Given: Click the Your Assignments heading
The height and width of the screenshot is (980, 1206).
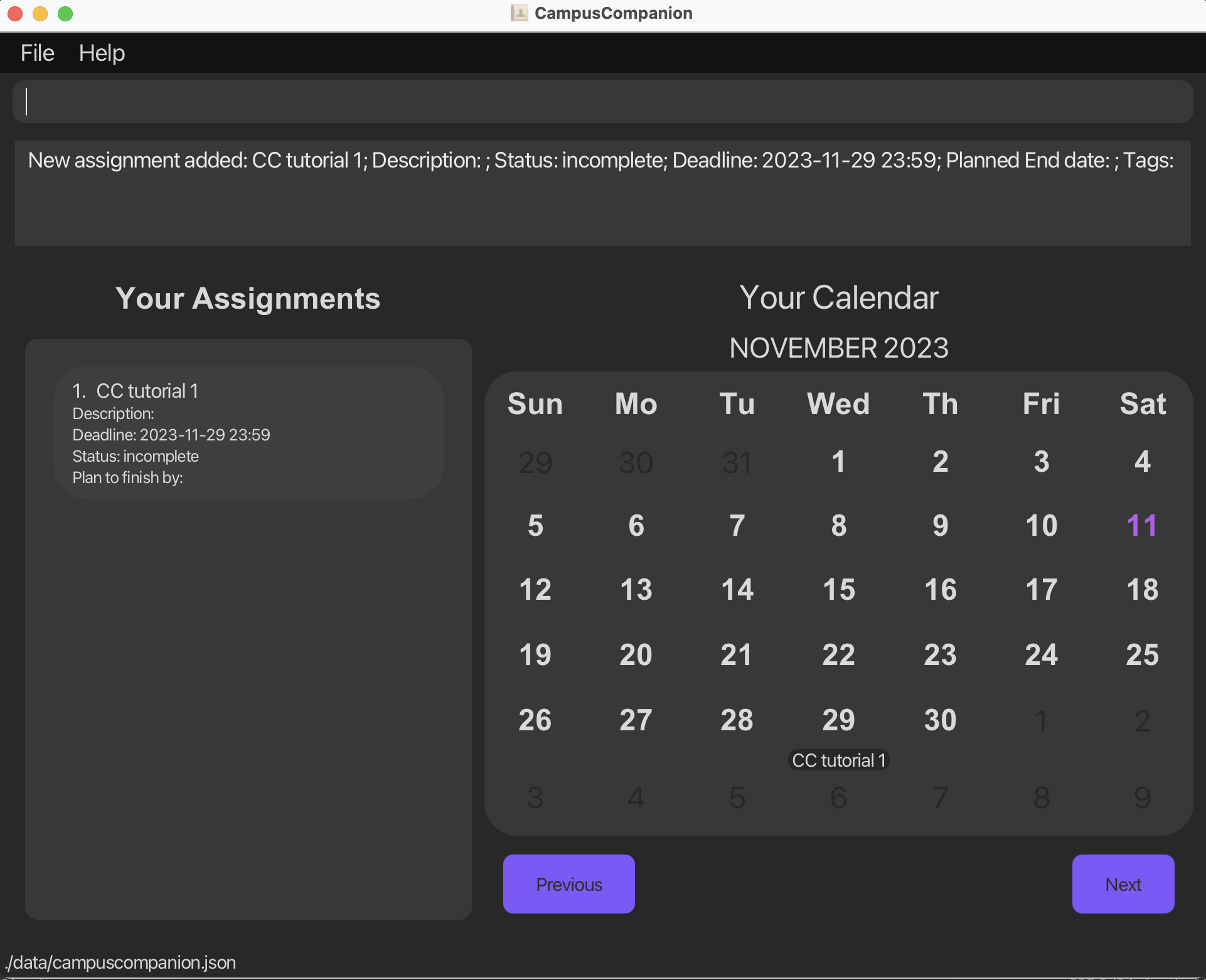Looking at the screenshot, I should [248, 298].
